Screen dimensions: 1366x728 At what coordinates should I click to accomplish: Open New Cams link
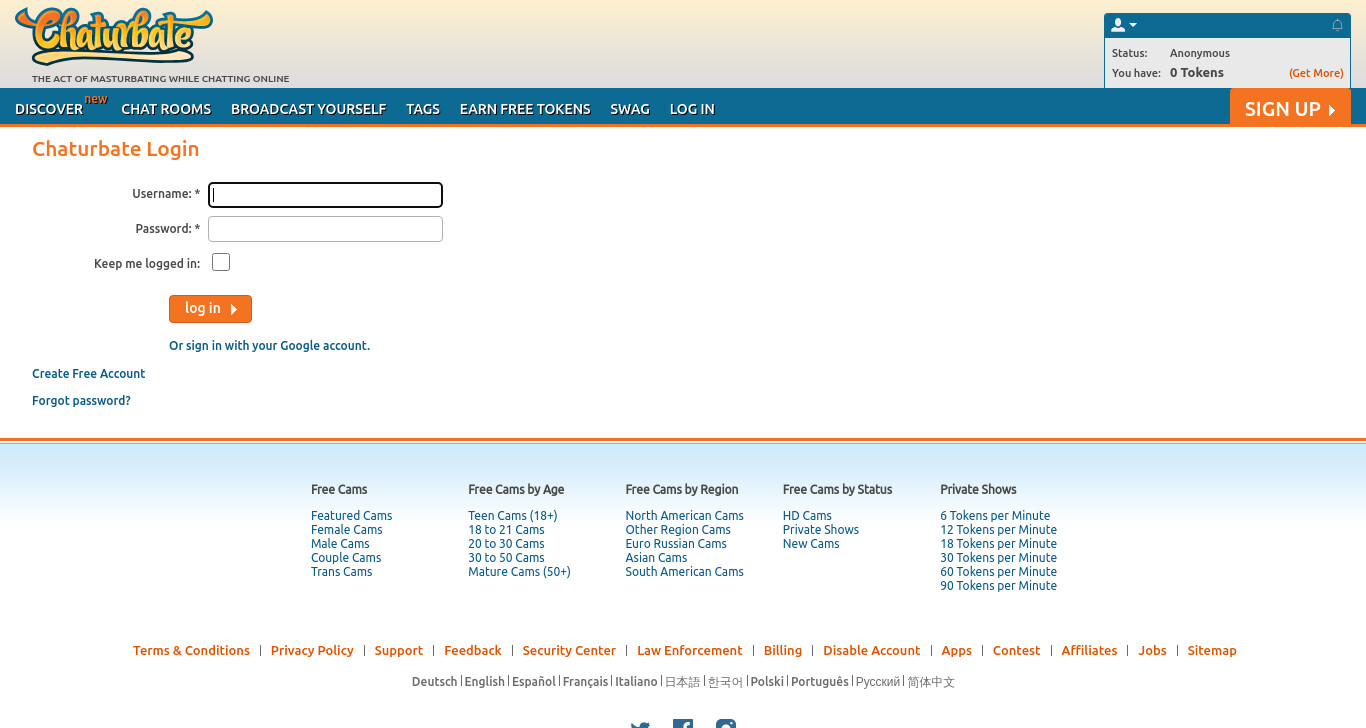point(811,544)
